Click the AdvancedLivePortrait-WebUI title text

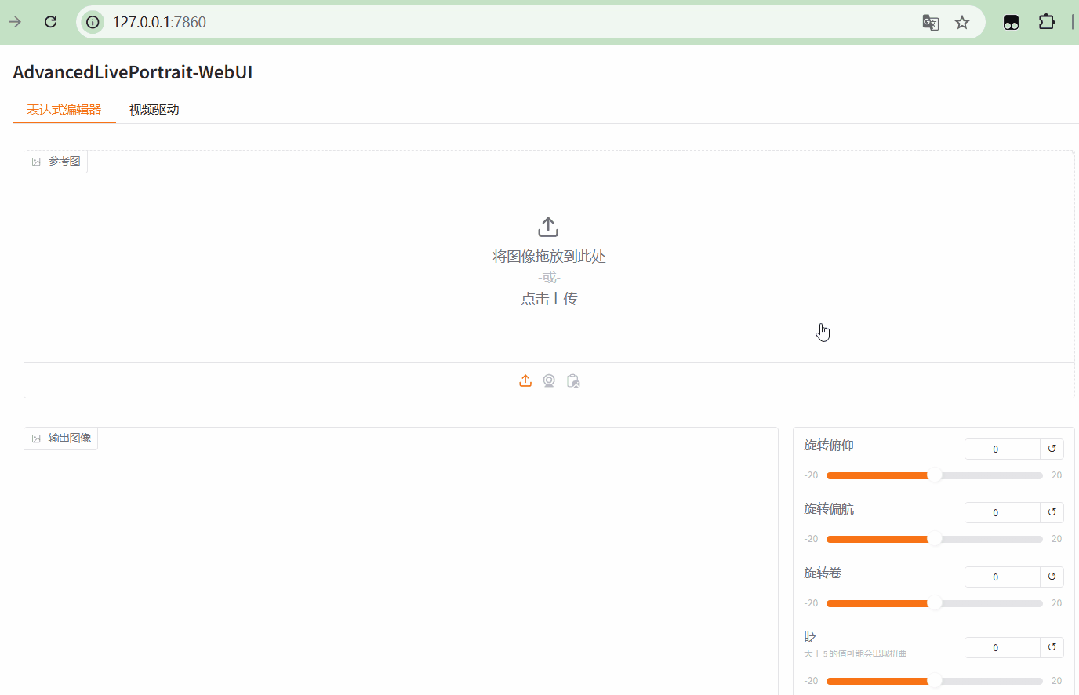tap(133, 72)
